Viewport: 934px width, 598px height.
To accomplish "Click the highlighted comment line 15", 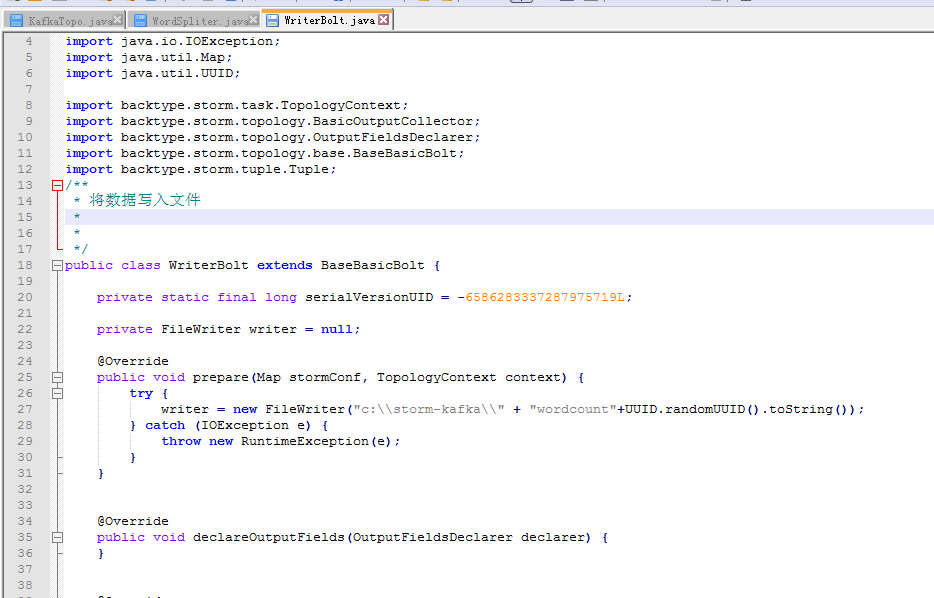I will (x=499, y=217).
